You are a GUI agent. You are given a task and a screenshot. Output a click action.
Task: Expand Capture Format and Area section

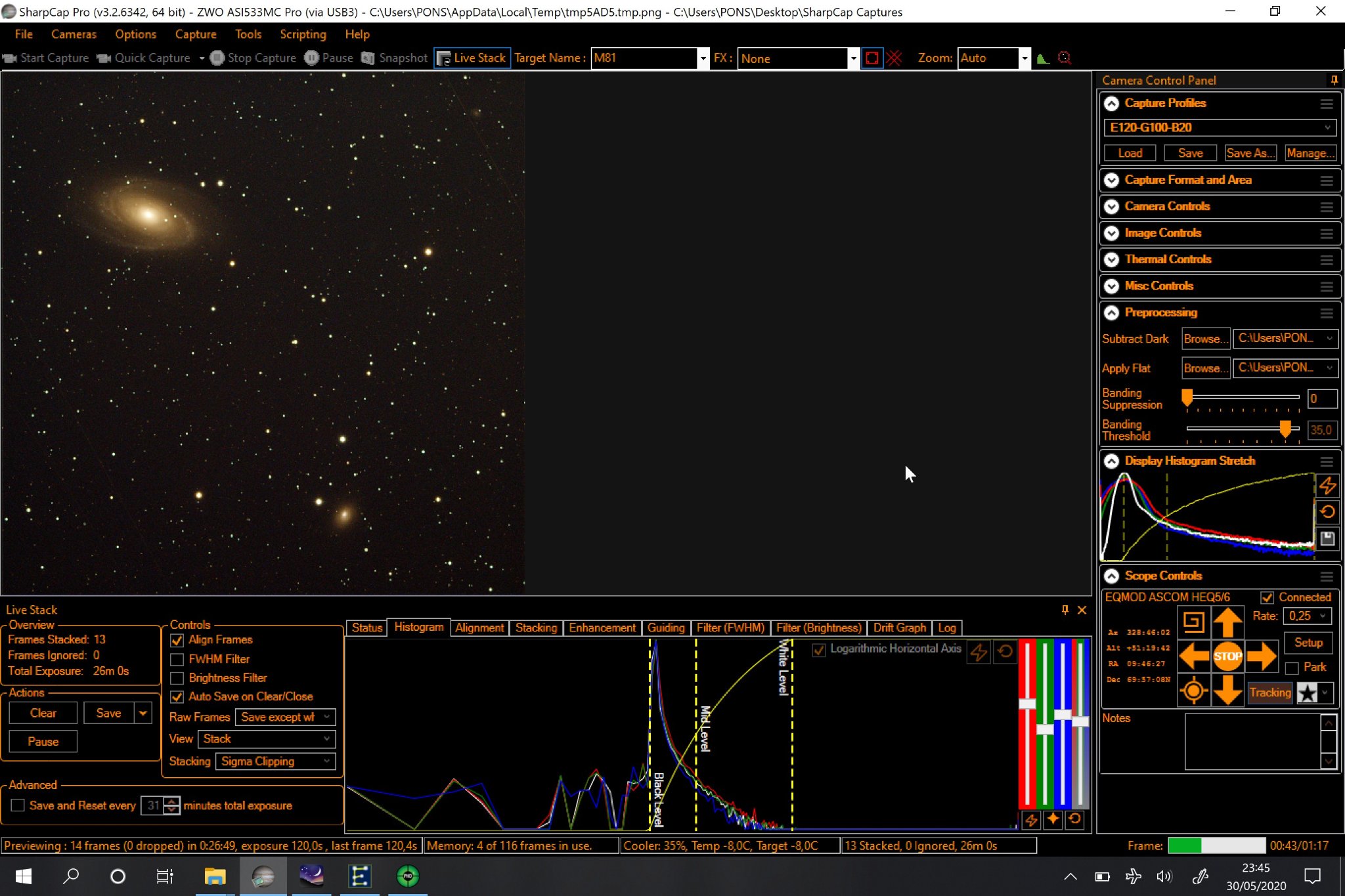pyautogui.click(x=1111, y=180)
